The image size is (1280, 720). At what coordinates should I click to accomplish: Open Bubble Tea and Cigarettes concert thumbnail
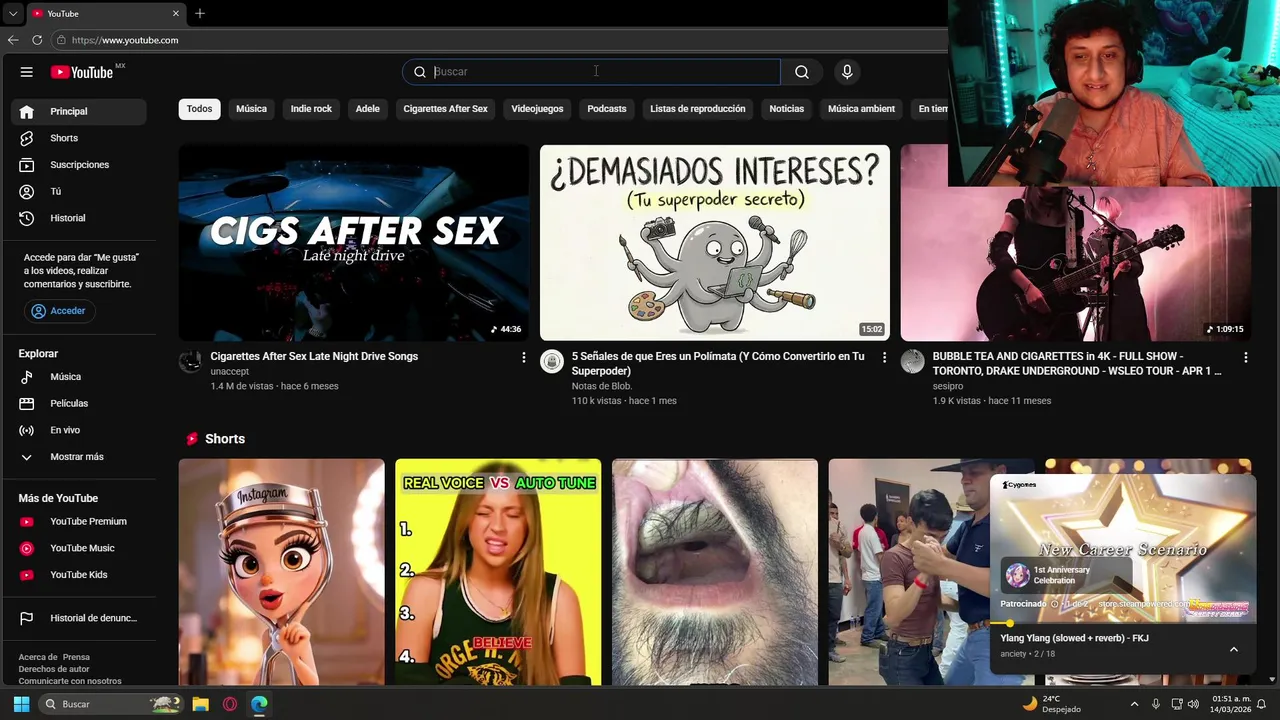(1075, 264)
